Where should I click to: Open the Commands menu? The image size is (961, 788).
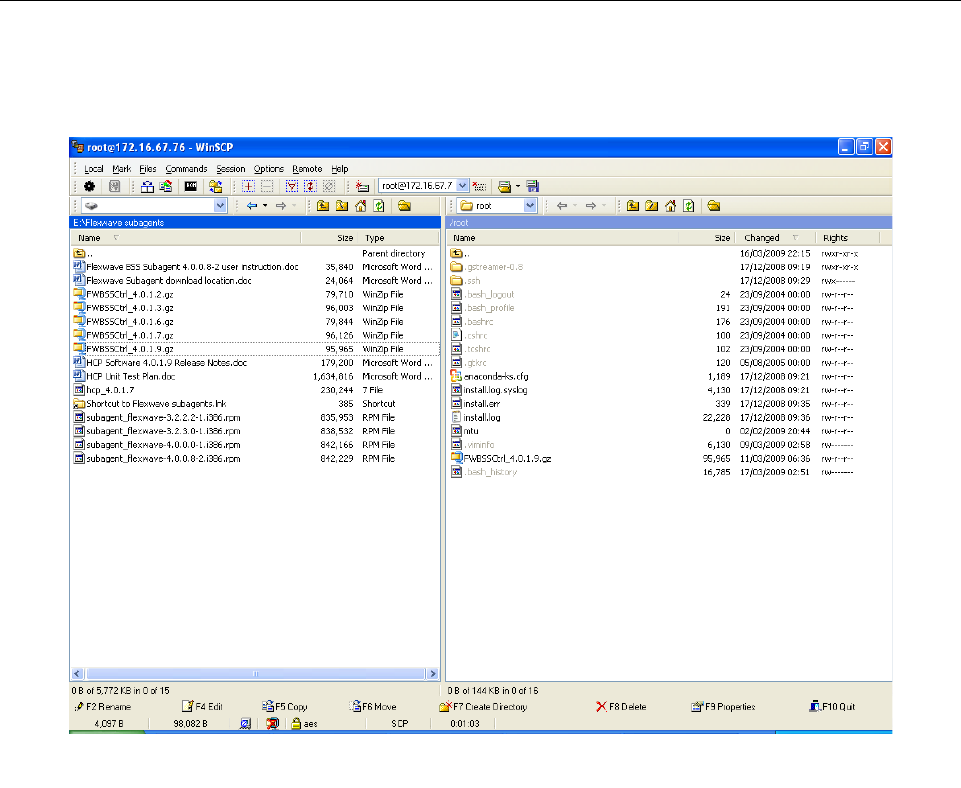click(x=186, y=169)
